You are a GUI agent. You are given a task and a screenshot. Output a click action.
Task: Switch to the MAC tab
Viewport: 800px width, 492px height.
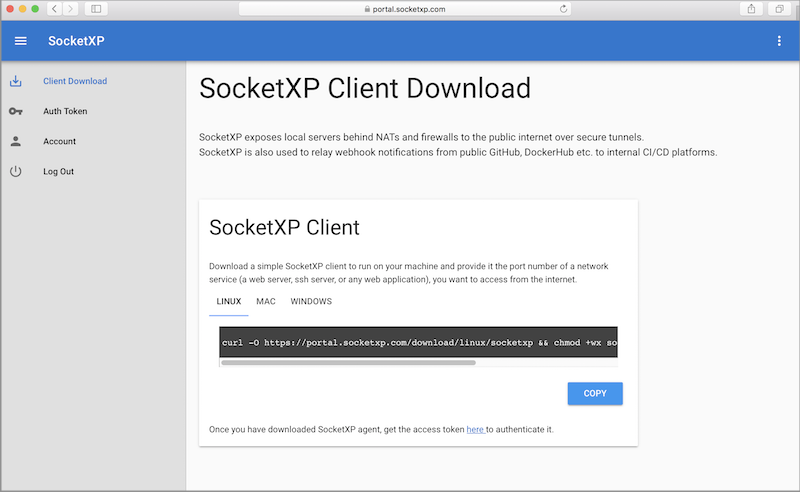(x=266, y=302)
